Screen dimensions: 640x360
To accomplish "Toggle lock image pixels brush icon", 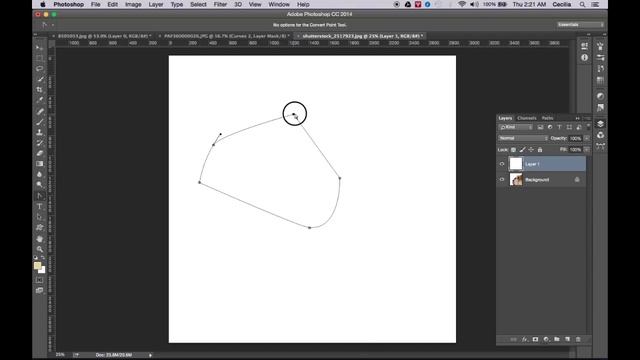I will pyautogui.click(x=522, y=150).
